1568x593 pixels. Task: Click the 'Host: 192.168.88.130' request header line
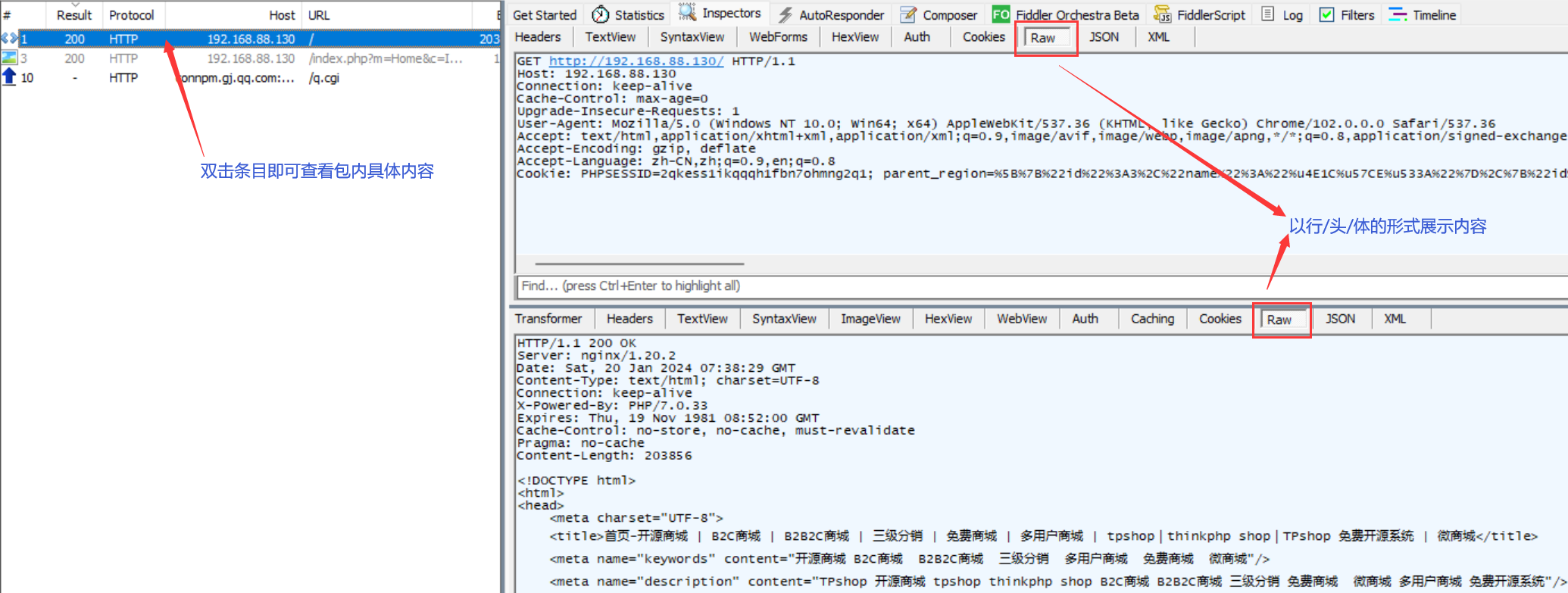(596, 73)
